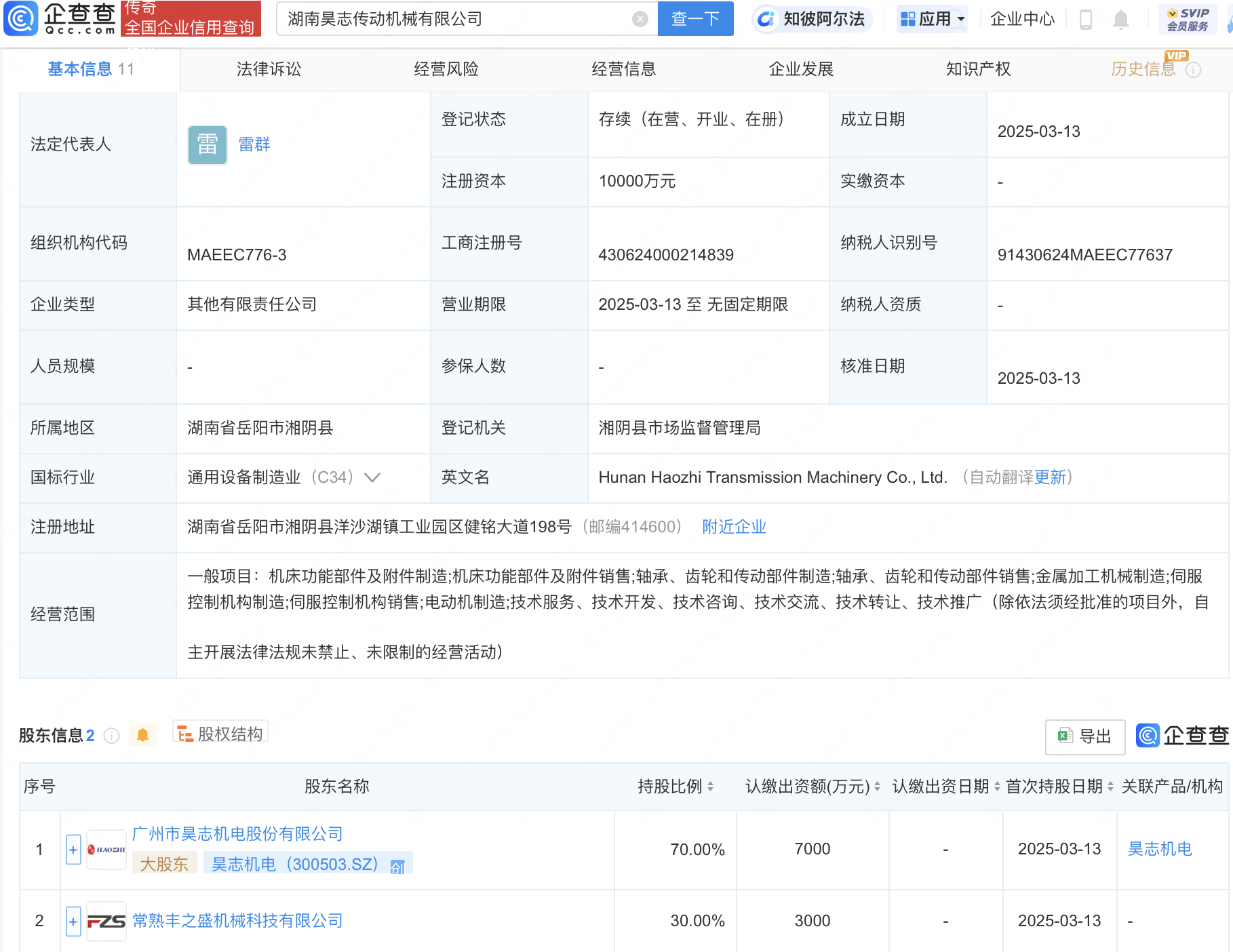Select 7000 subscribed capital cell

point(813,849)
